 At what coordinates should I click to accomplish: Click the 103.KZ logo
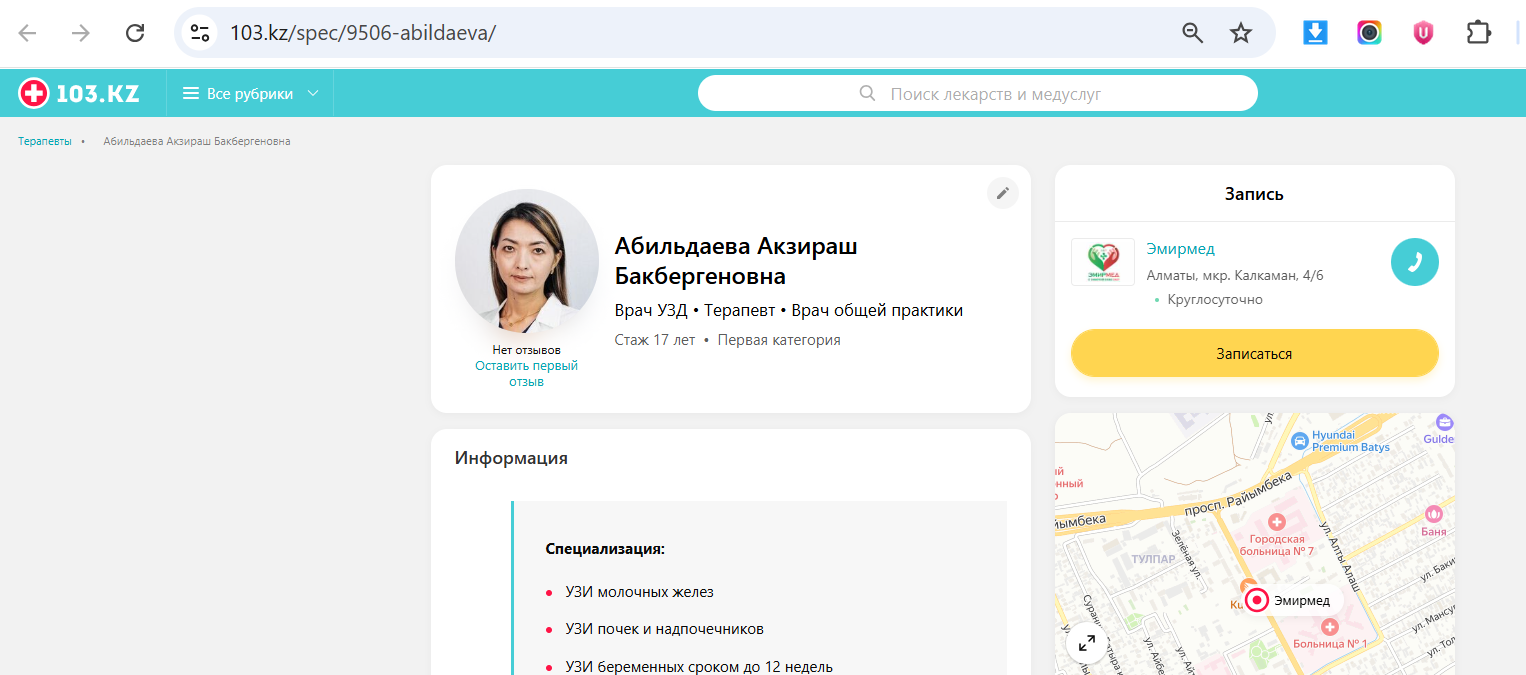79,94
